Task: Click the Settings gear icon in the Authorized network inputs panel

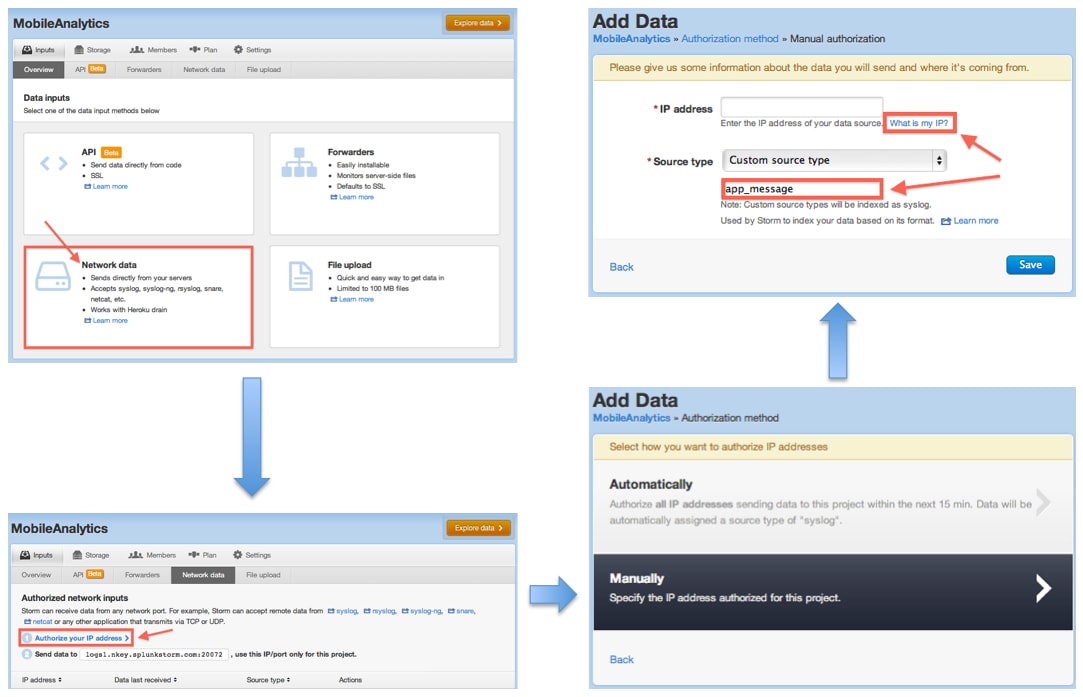Action: pos(238,555)
